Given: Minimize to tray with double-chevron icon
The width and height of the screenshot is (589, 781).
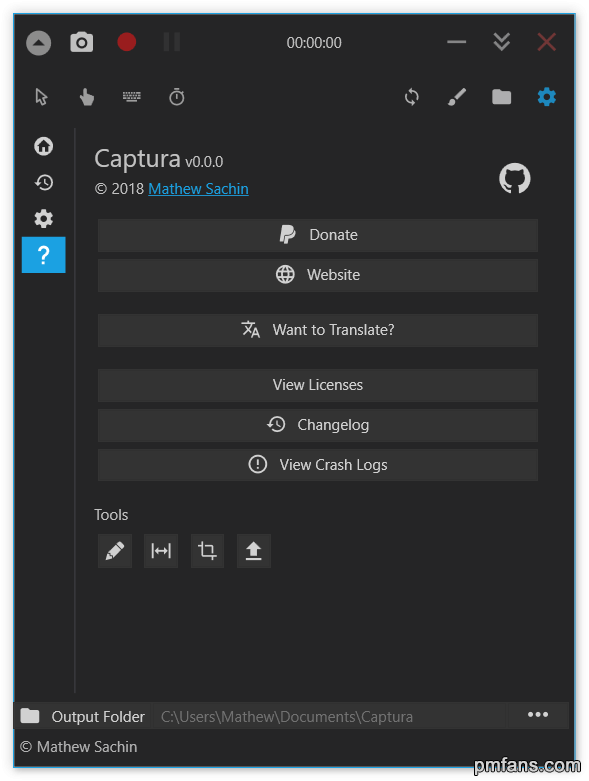Looking at the screenshot, I should (x=501, y=42).
